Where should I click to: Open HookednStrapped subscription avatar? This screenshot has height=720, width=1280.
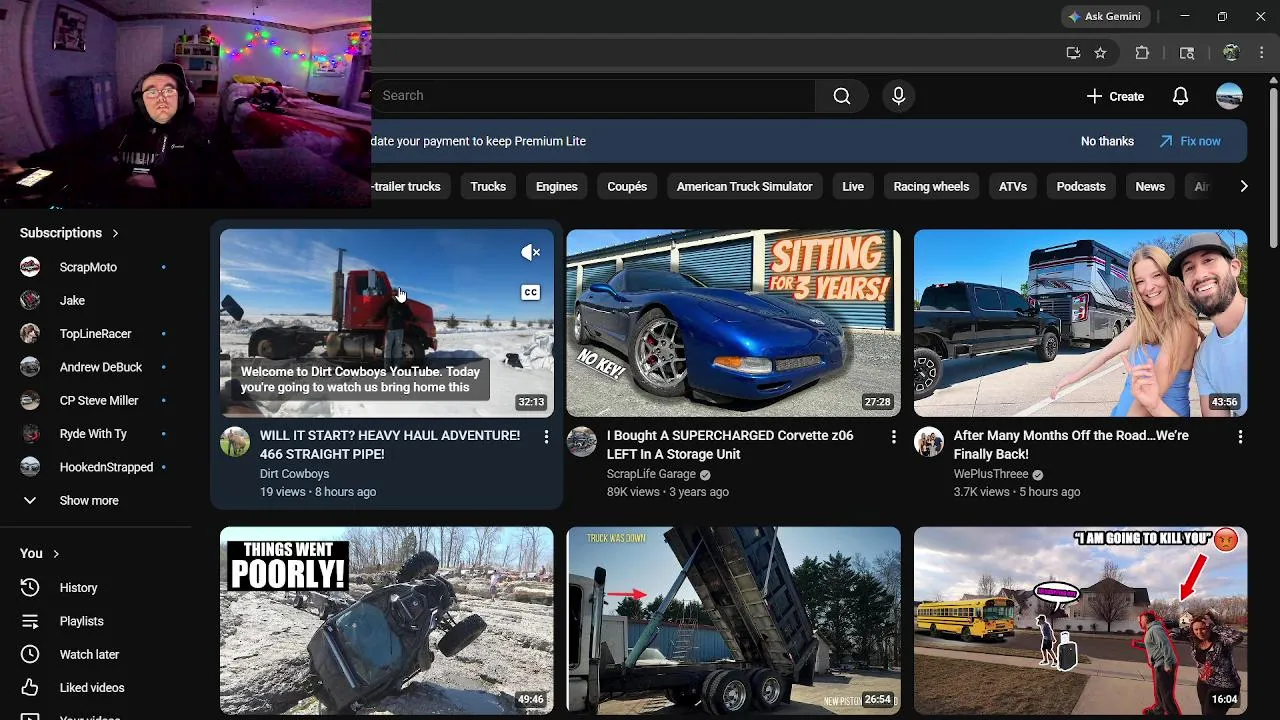pos(30,467)
